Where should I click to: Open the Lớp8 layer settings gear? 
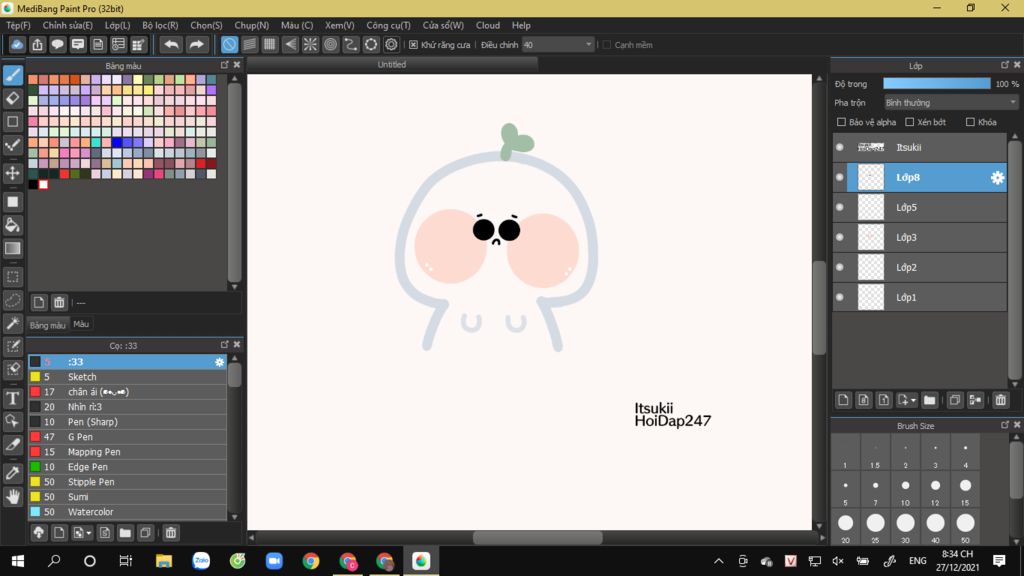(997, 178)
